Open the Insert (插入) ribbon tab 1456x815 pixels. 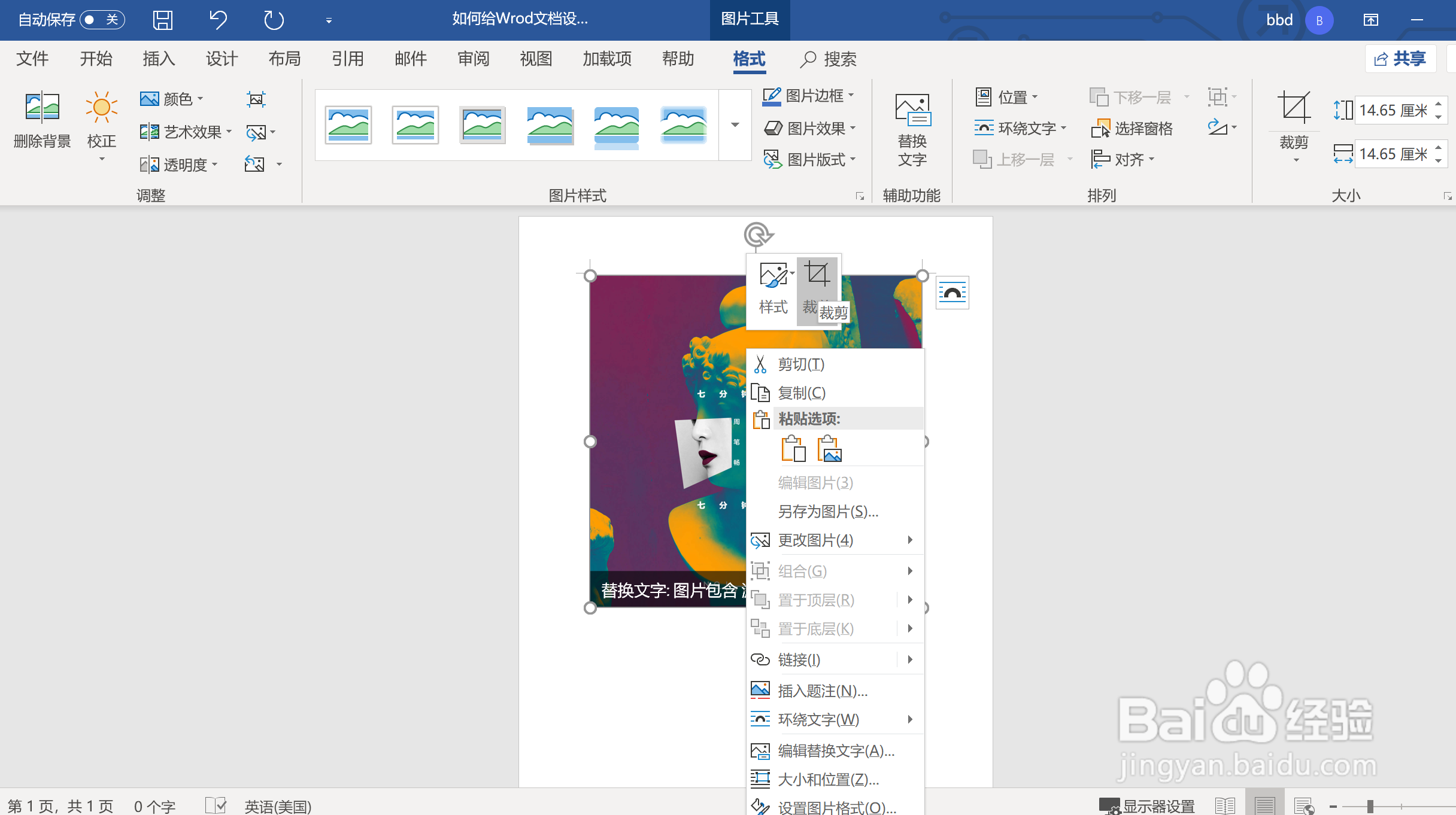(159, 59)
